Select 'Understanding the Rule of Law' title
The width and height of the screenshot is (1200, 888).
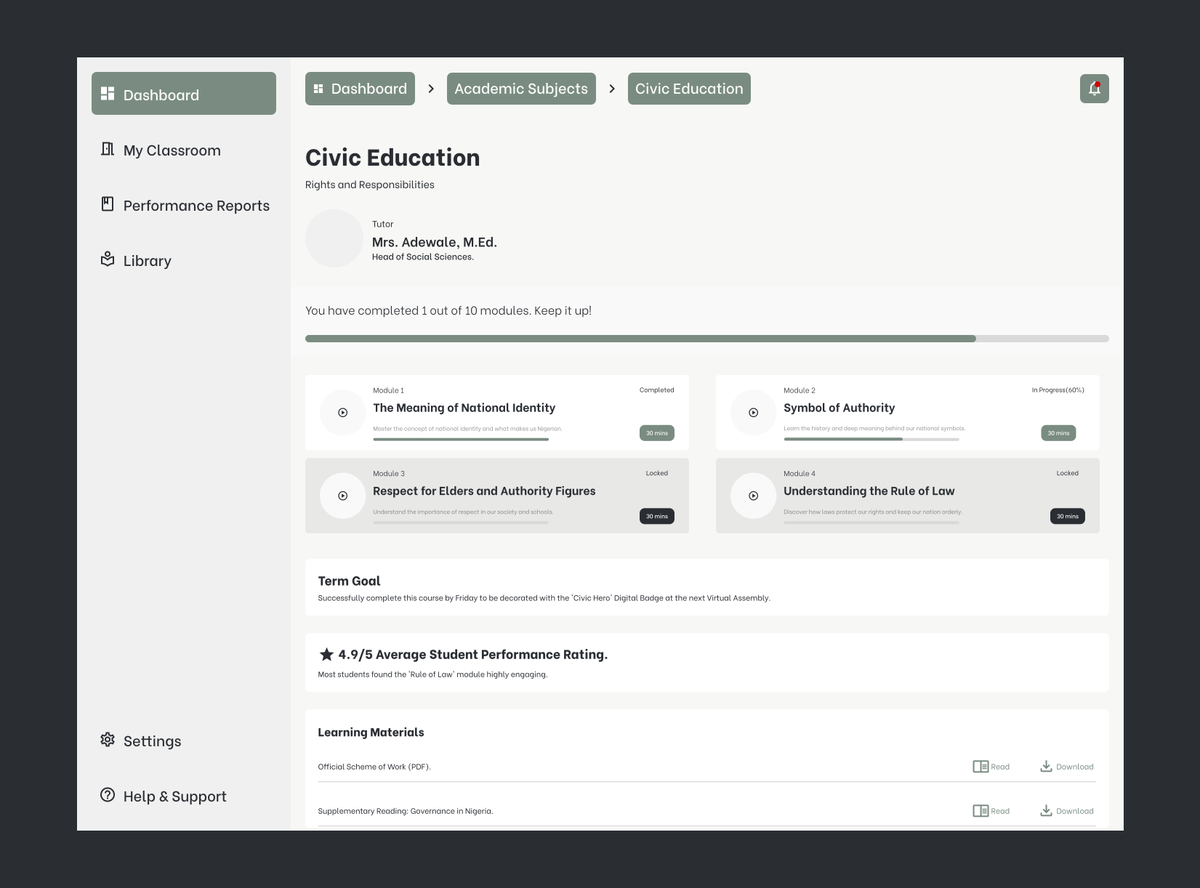pos(869,491)
